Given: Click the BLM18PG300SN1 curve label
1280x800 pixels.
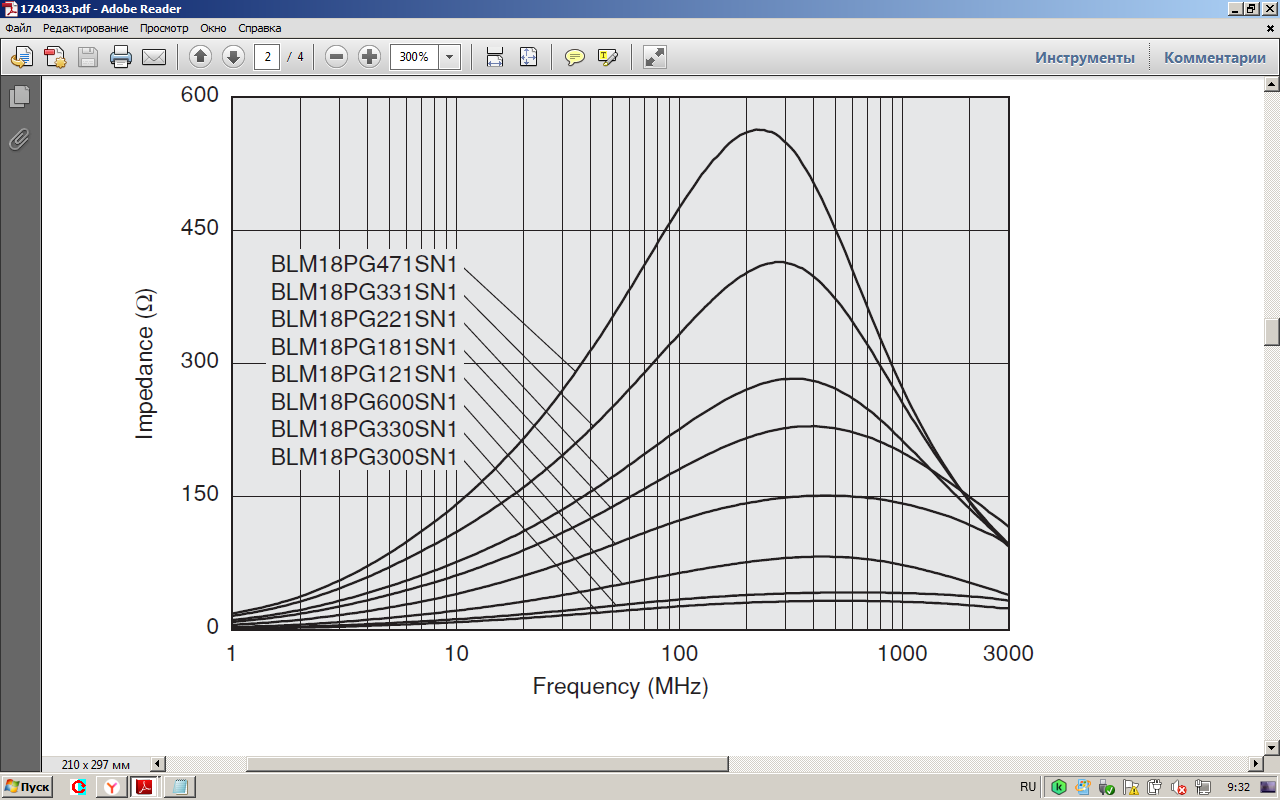Looking at the screenshot, I should 364,457.
